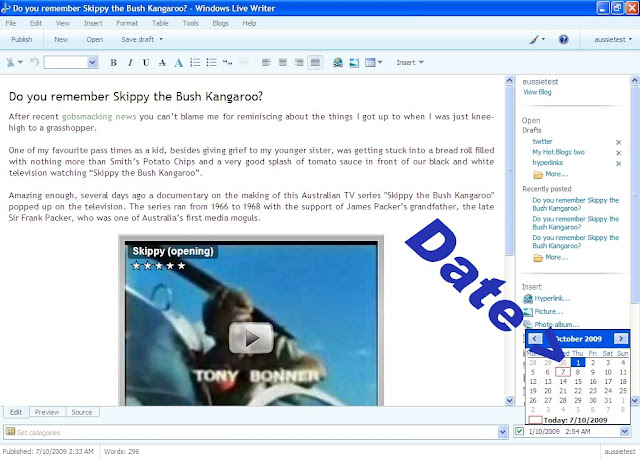
Task: Open the View Blog link
Action: point(537,92)
